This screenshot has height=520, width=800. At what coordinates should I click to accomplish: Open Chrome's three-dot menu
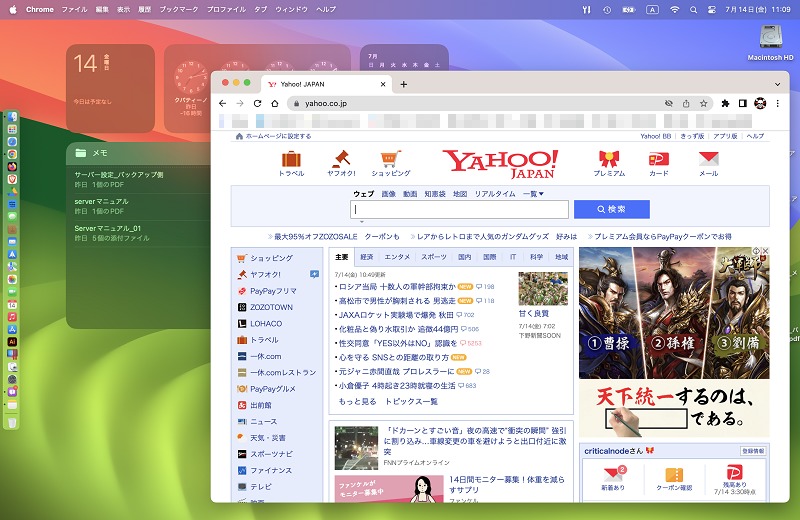tap(778, 104)
